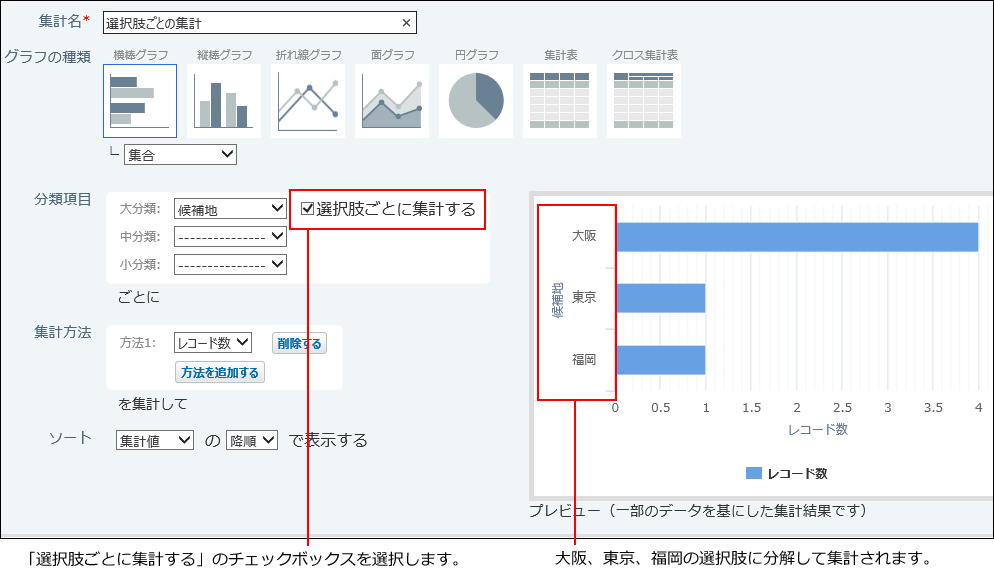Open the 集合 chart style dropdown
This screenshot has width=994, height=577.
pos(181,155)
